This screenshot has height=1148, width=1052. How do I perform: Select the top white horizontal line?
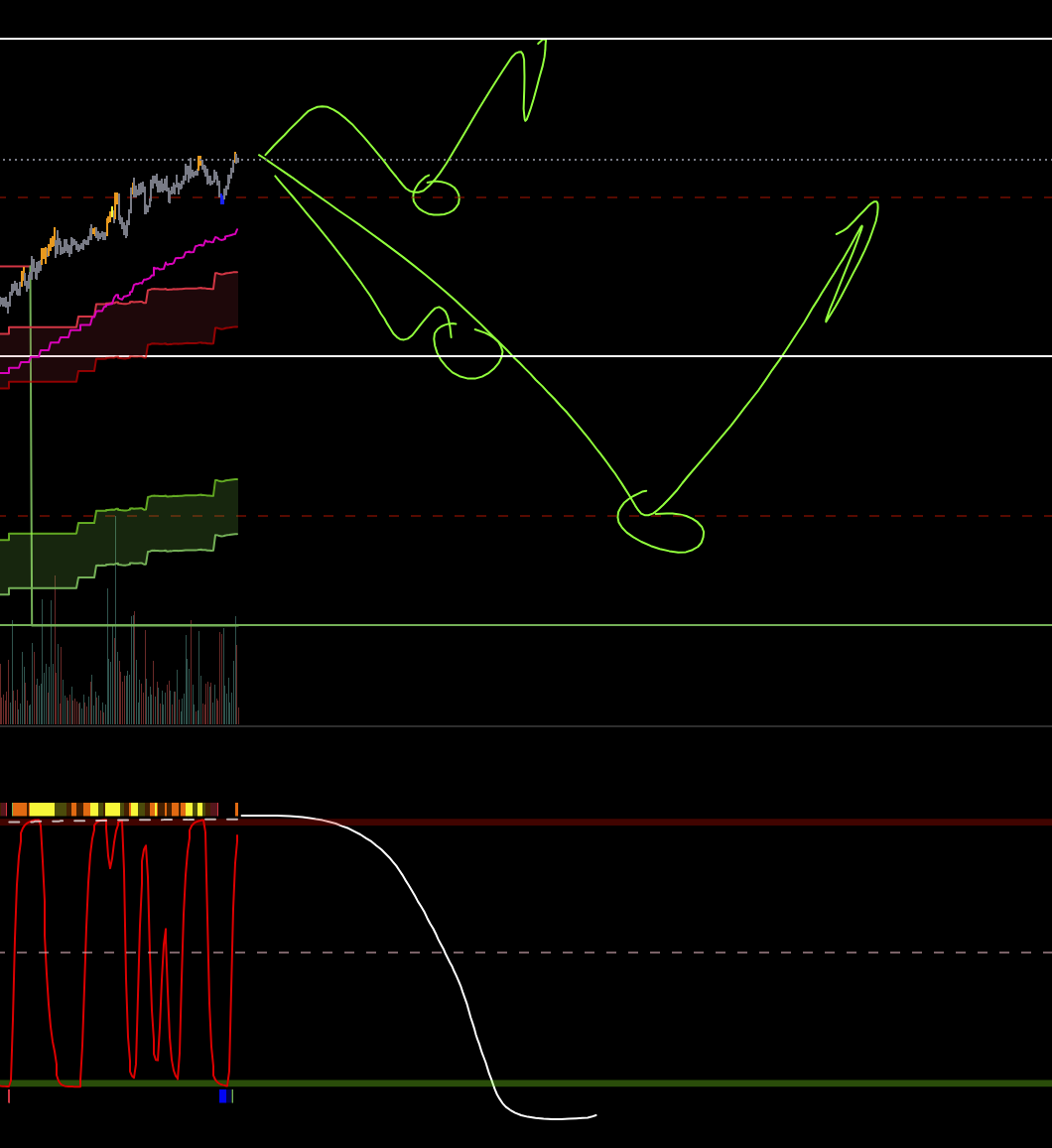pos(695,39)
